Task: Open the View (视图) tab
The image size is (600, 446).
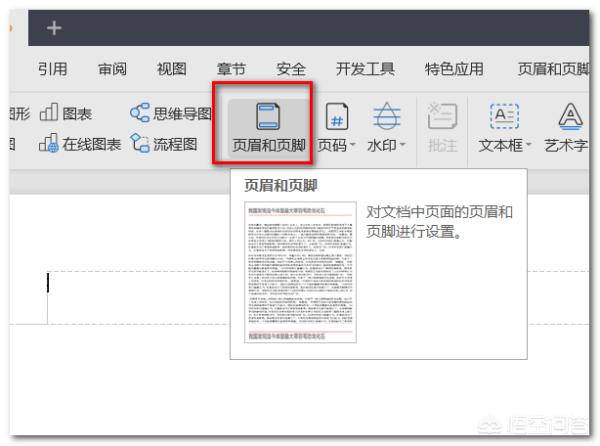Action: point(172,69)
